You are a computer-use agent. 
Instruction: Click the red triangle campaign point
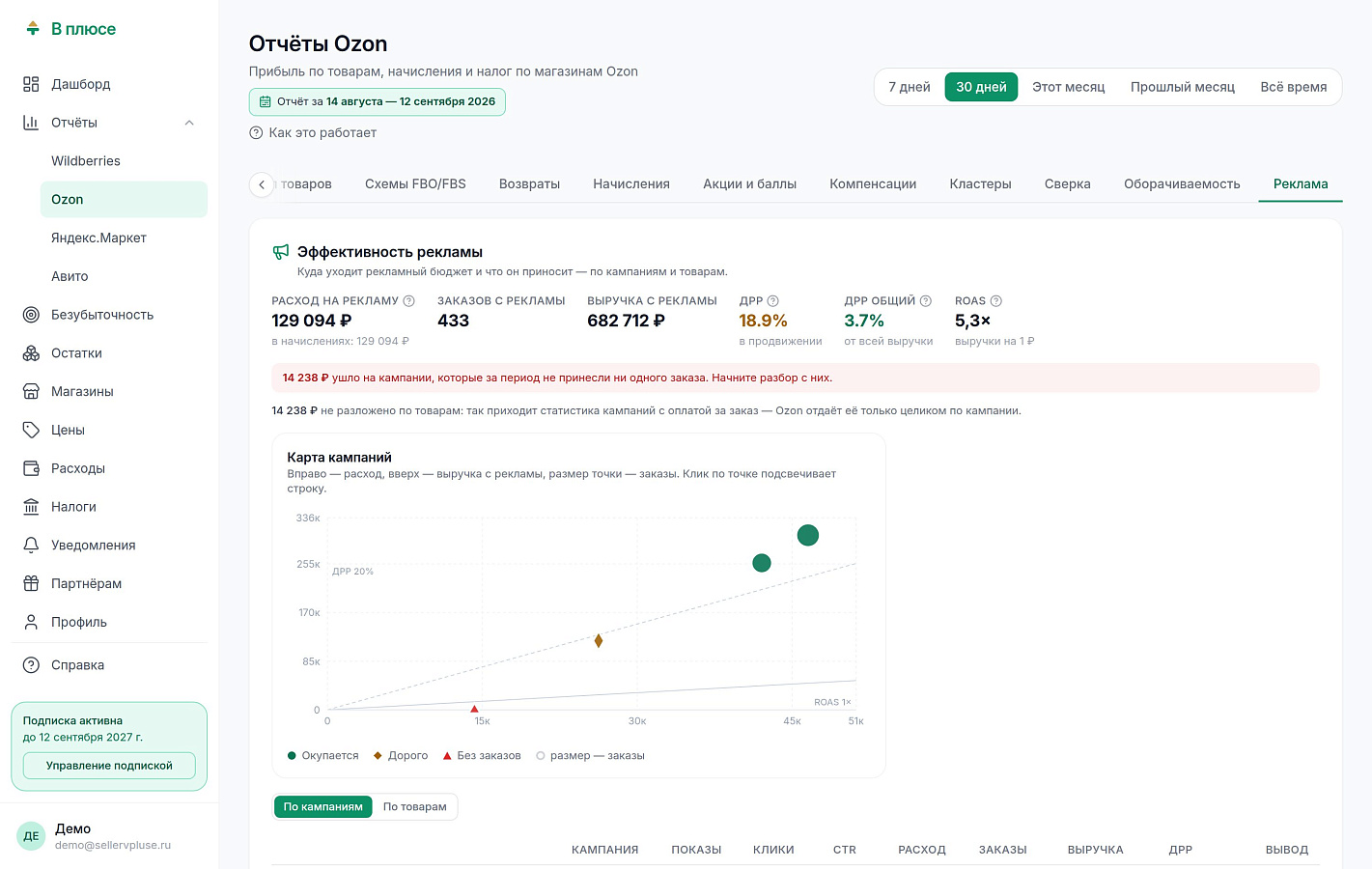[474, 709]
